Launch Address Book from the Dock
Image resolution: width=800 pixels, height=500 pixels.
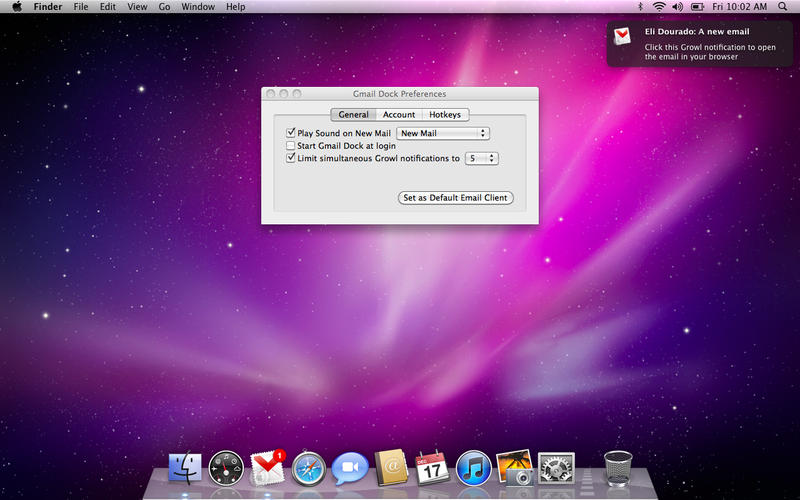tap(391, 467)
